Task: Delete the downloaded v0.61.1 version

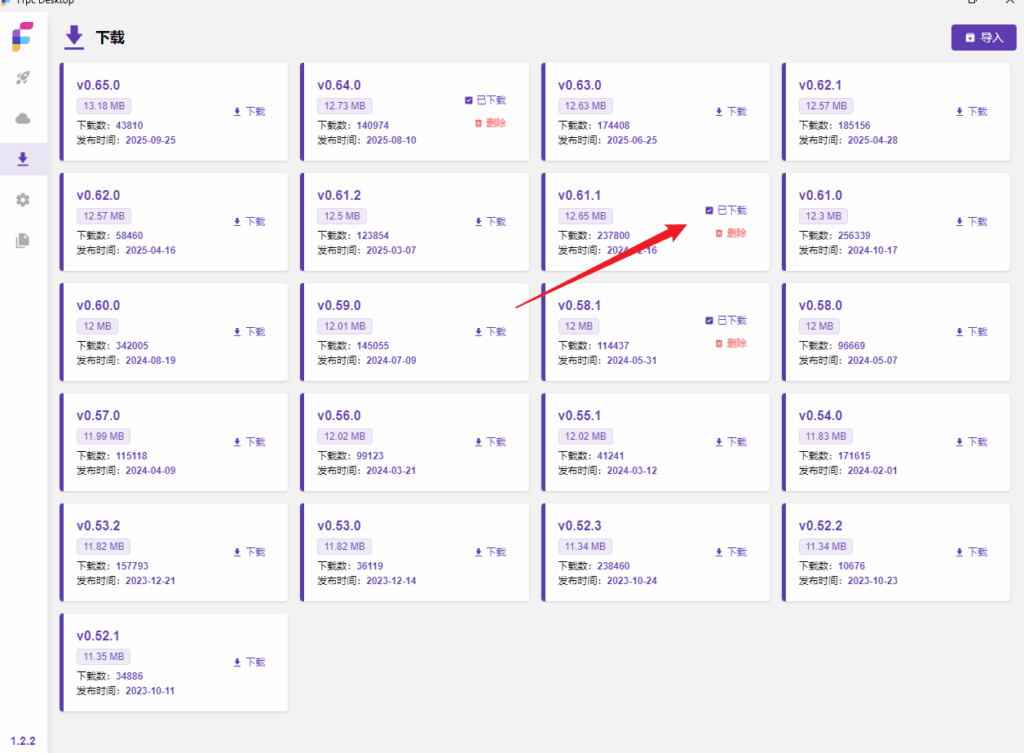Action: tap(731, 233)
